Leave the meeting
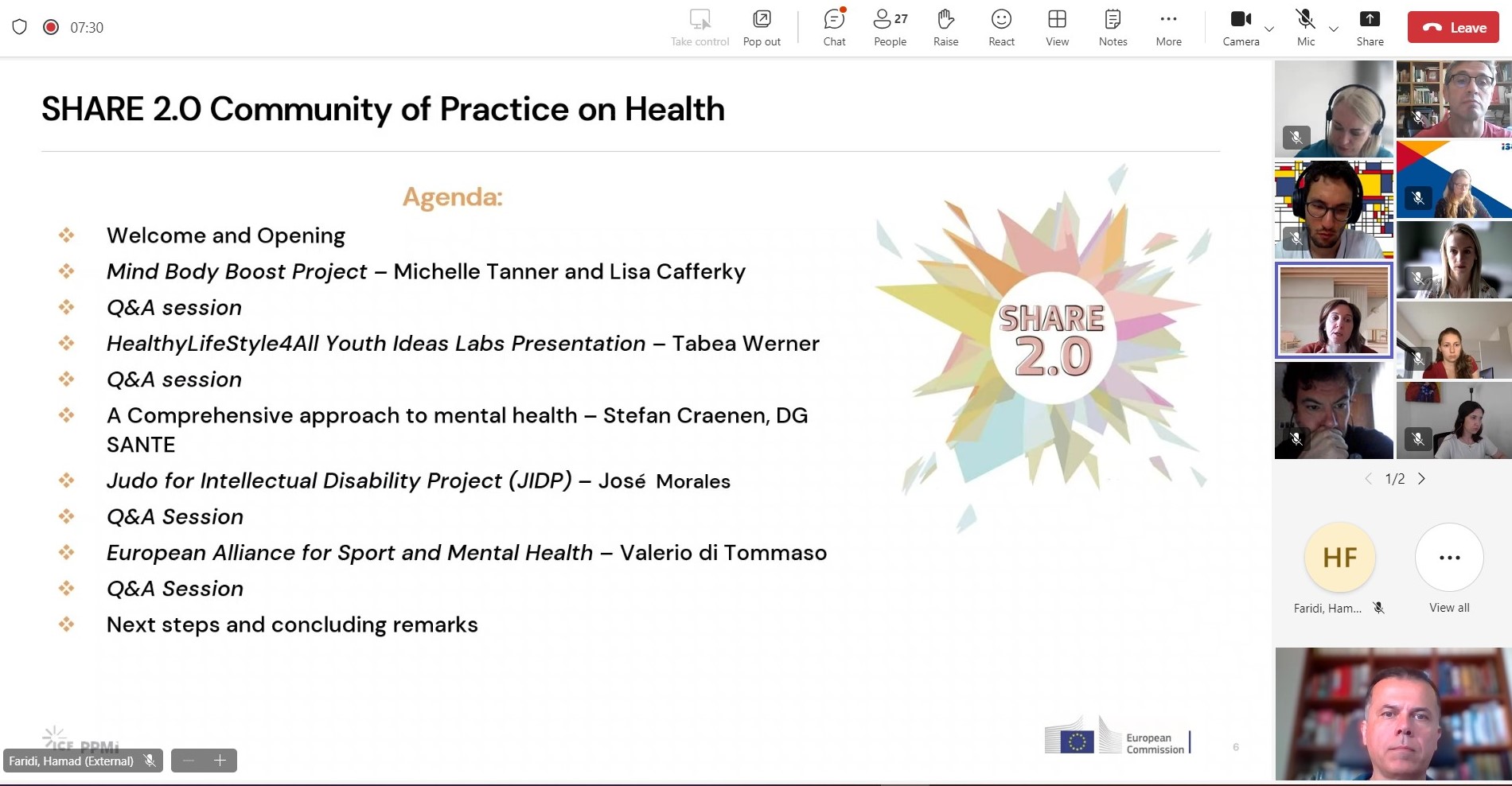This screenshot has height=786, width=1512. point(1453,27)
